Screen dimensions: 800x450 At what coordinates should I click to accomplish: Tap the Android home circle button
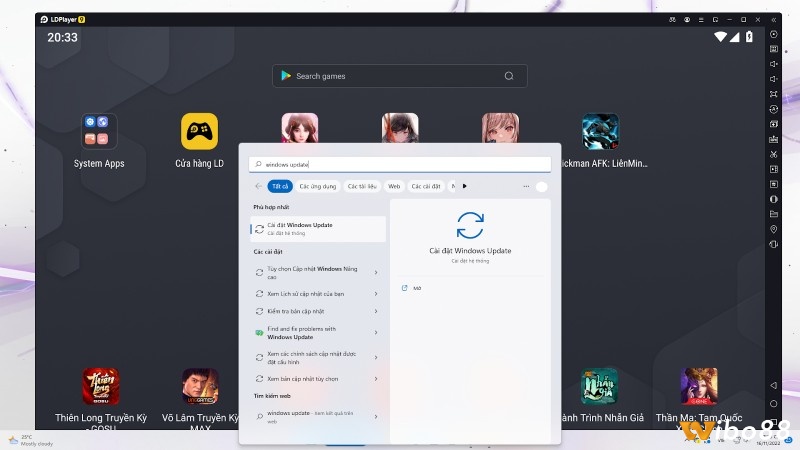pos(773,404)
